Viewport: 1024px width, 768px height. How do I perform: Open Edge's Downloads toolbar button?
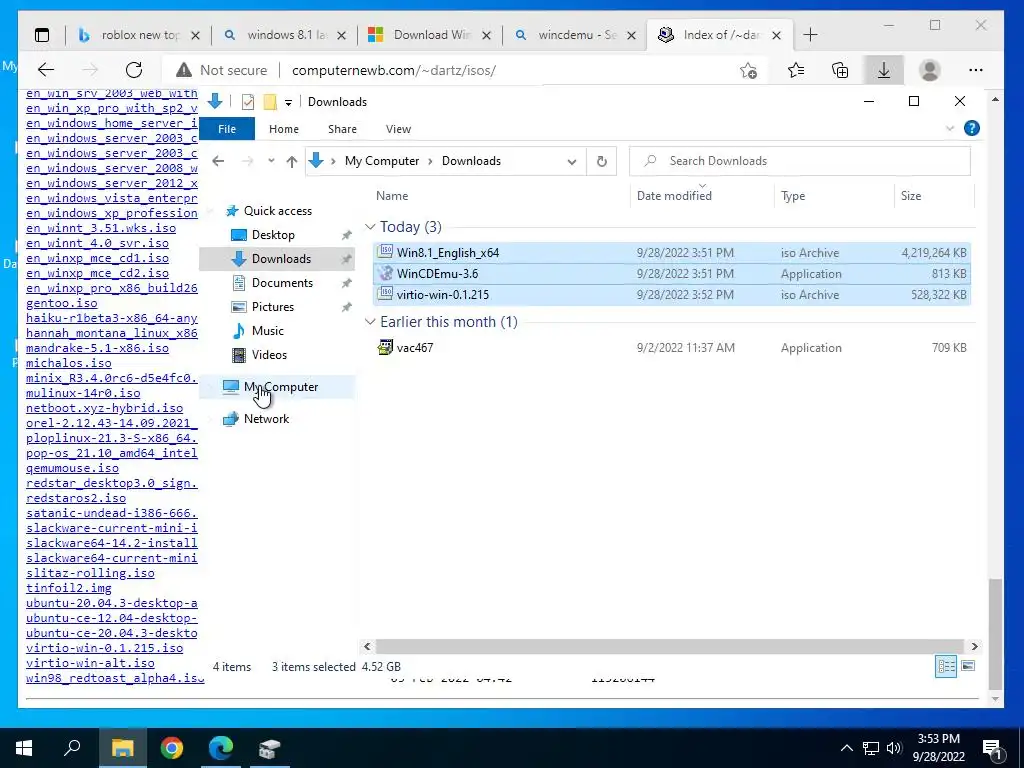point(884,70)
